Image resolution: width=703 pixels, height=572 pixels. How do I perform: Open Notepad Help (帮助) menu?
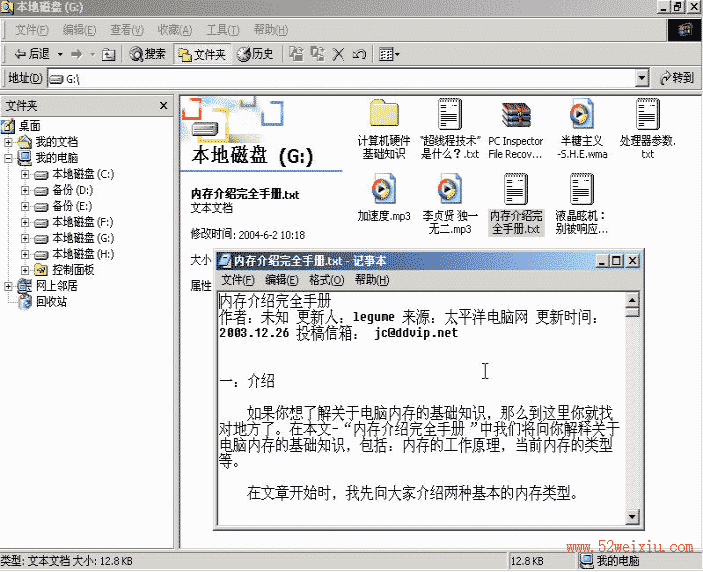coord(372,280)
